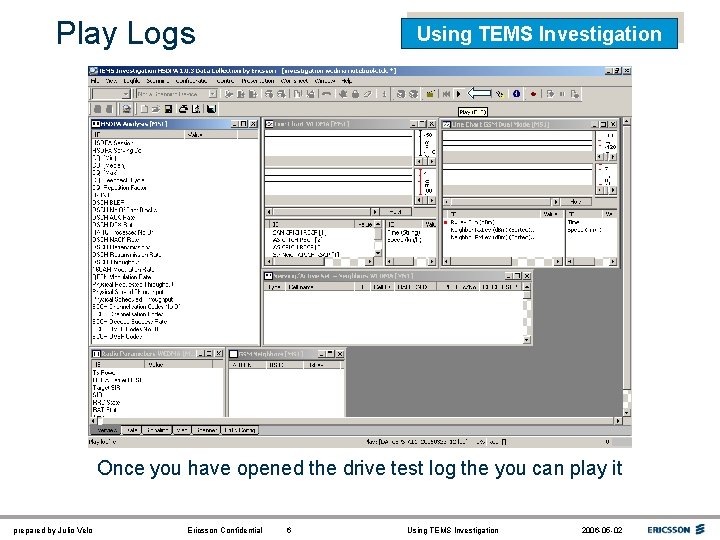
Task: Click the padlock icon in the main toolbar
Action: [355, 94]
